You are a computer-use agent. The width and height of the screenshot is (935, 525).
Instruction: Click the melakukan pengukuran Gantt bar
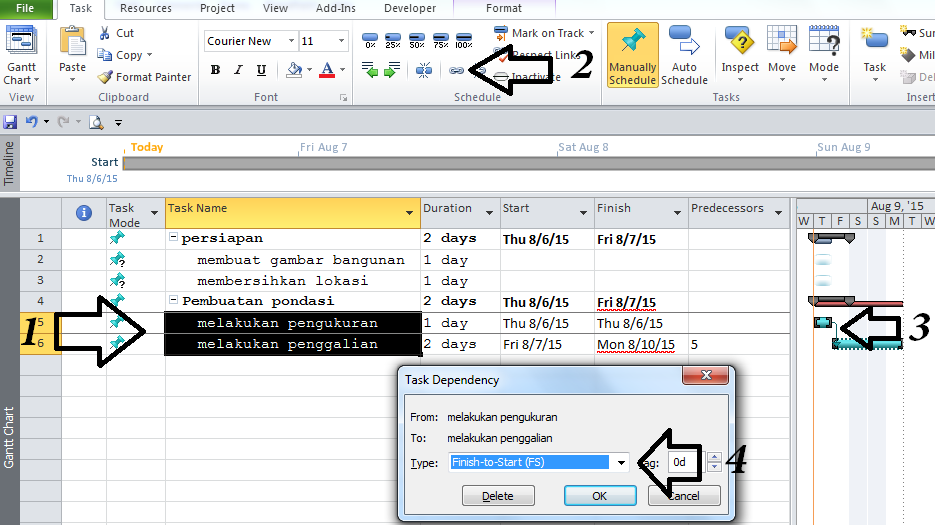[x=823, y=323]
